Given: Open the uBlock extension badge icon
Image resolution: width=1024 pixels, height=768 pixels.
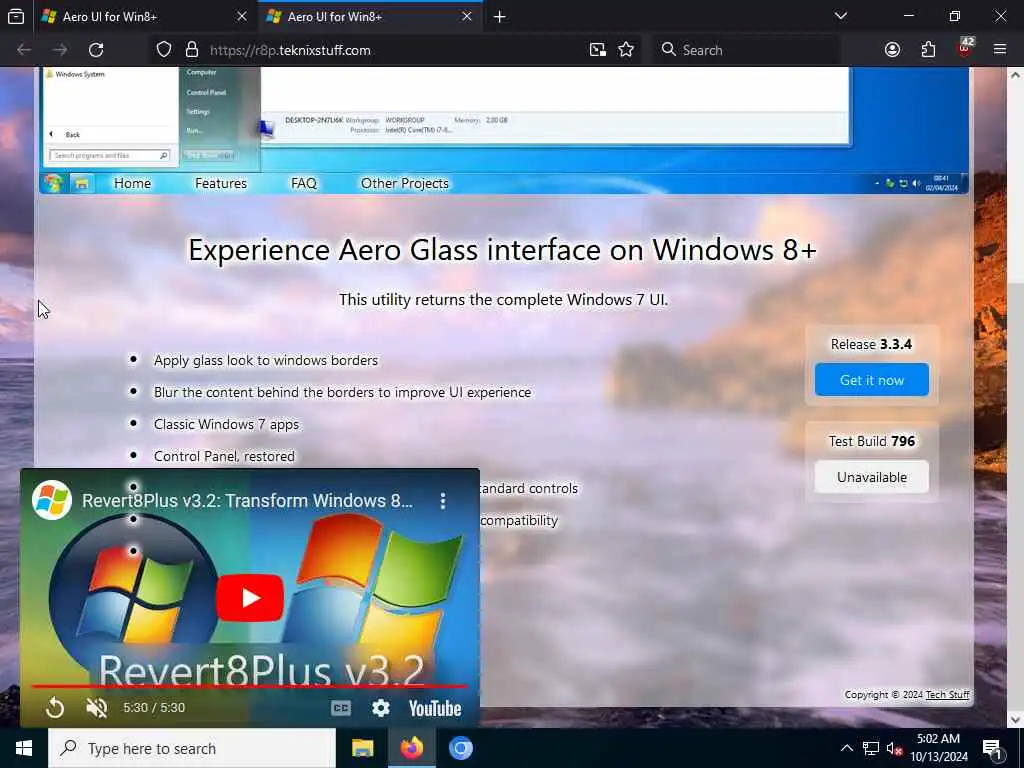Looking at the screenshot, I should 965,48.
